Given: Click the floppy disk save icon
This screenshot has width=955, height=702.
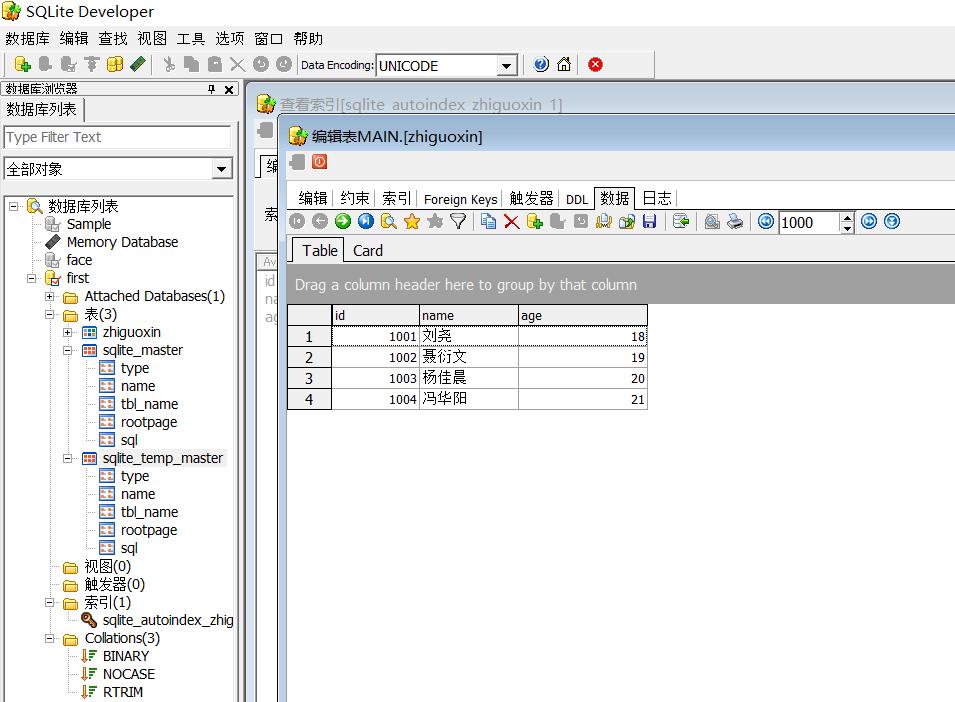Looking at the screenshot, I should point(650,222).
